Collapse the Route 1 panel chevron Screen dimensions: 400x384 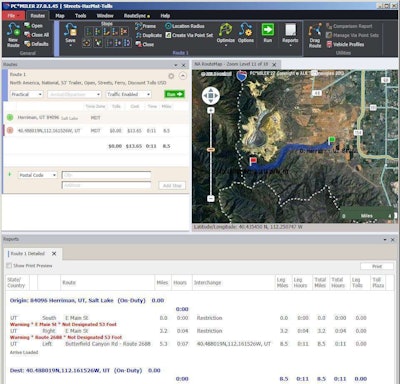click(183, 76)
